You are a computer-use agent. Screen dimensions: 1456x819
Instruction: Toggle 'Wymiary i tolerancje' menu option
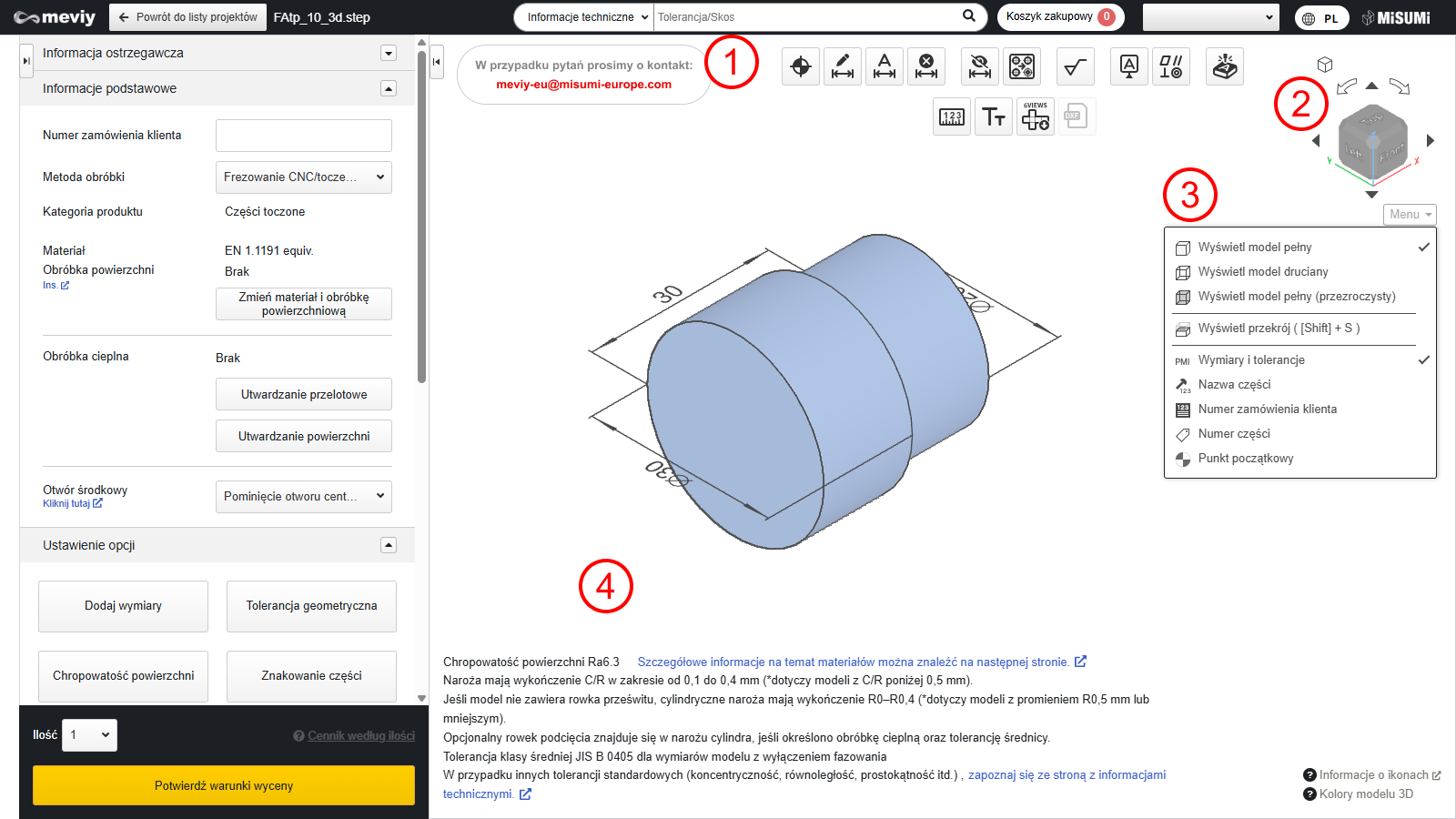pos(1251,360)
